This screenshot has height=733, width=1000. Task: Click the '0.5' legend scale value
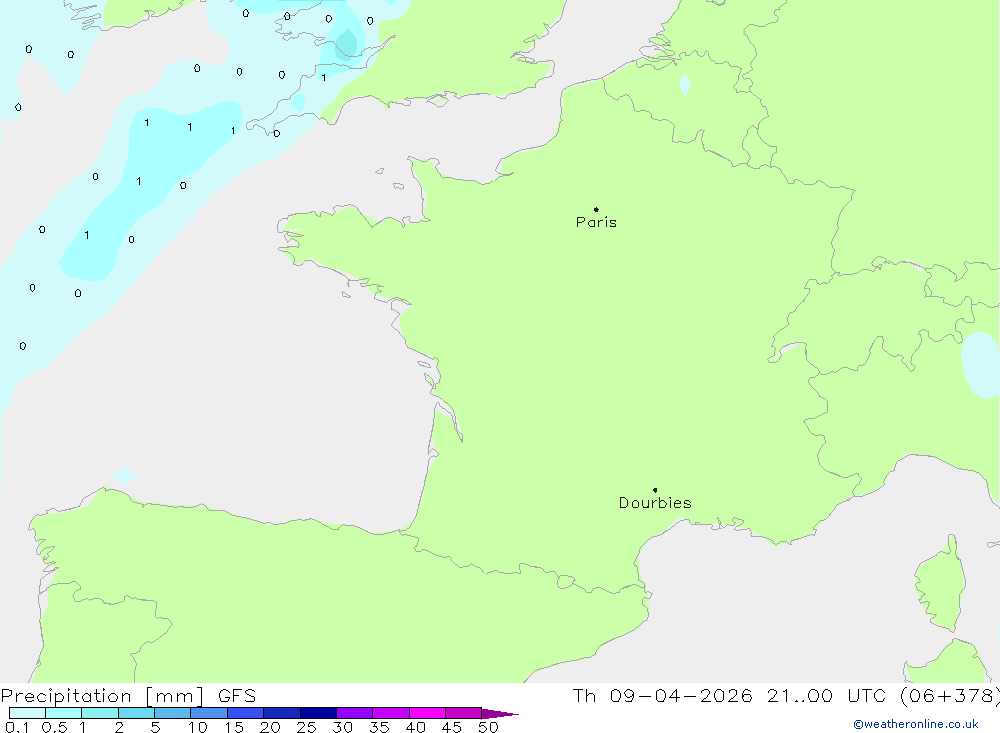point(54,727)
